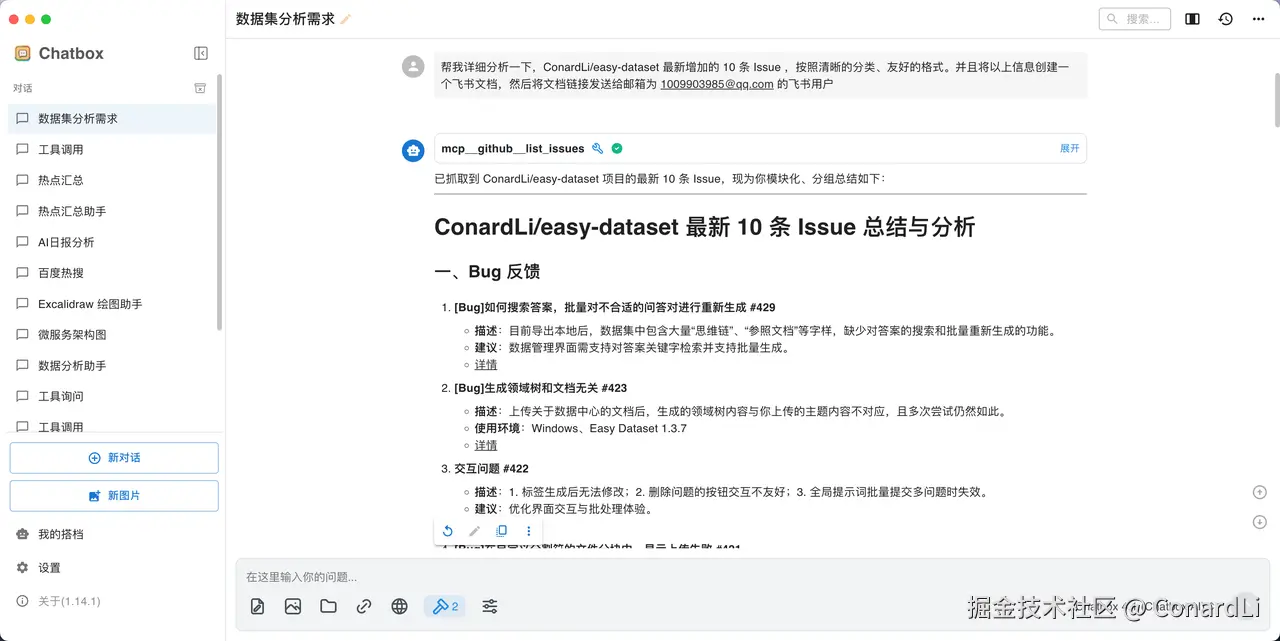
Task: Click the scroll to bottom arrow button
Action: pos(1260,522)
